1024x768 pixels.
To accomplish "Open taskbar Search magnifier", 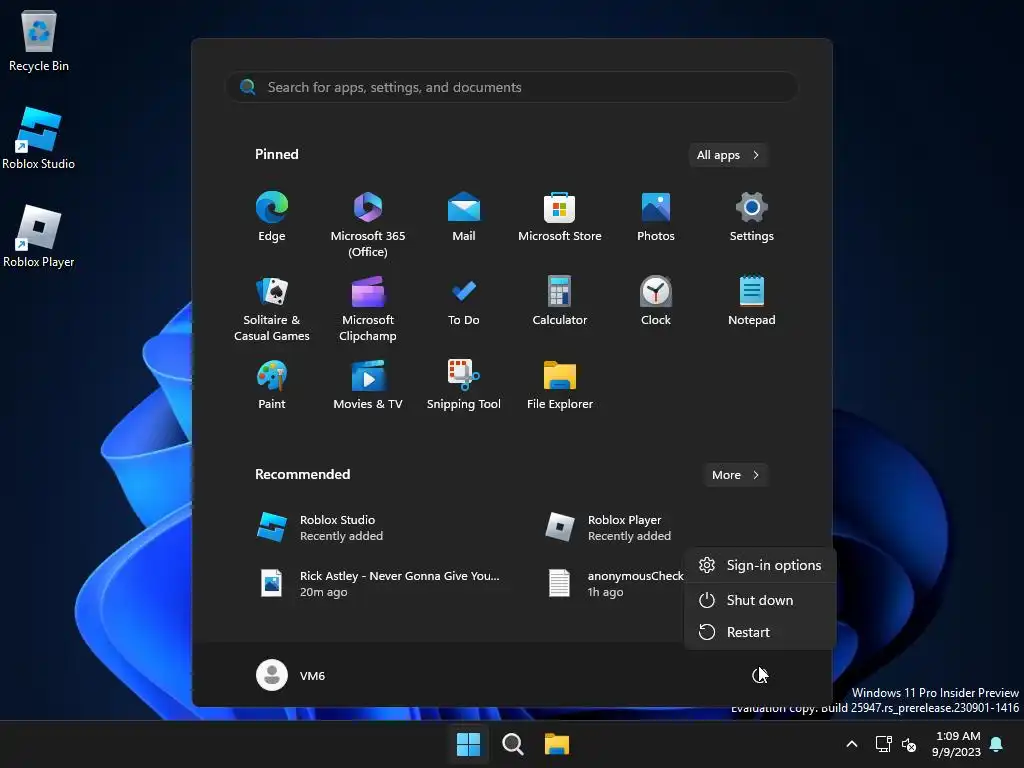I will pos(513,744).
